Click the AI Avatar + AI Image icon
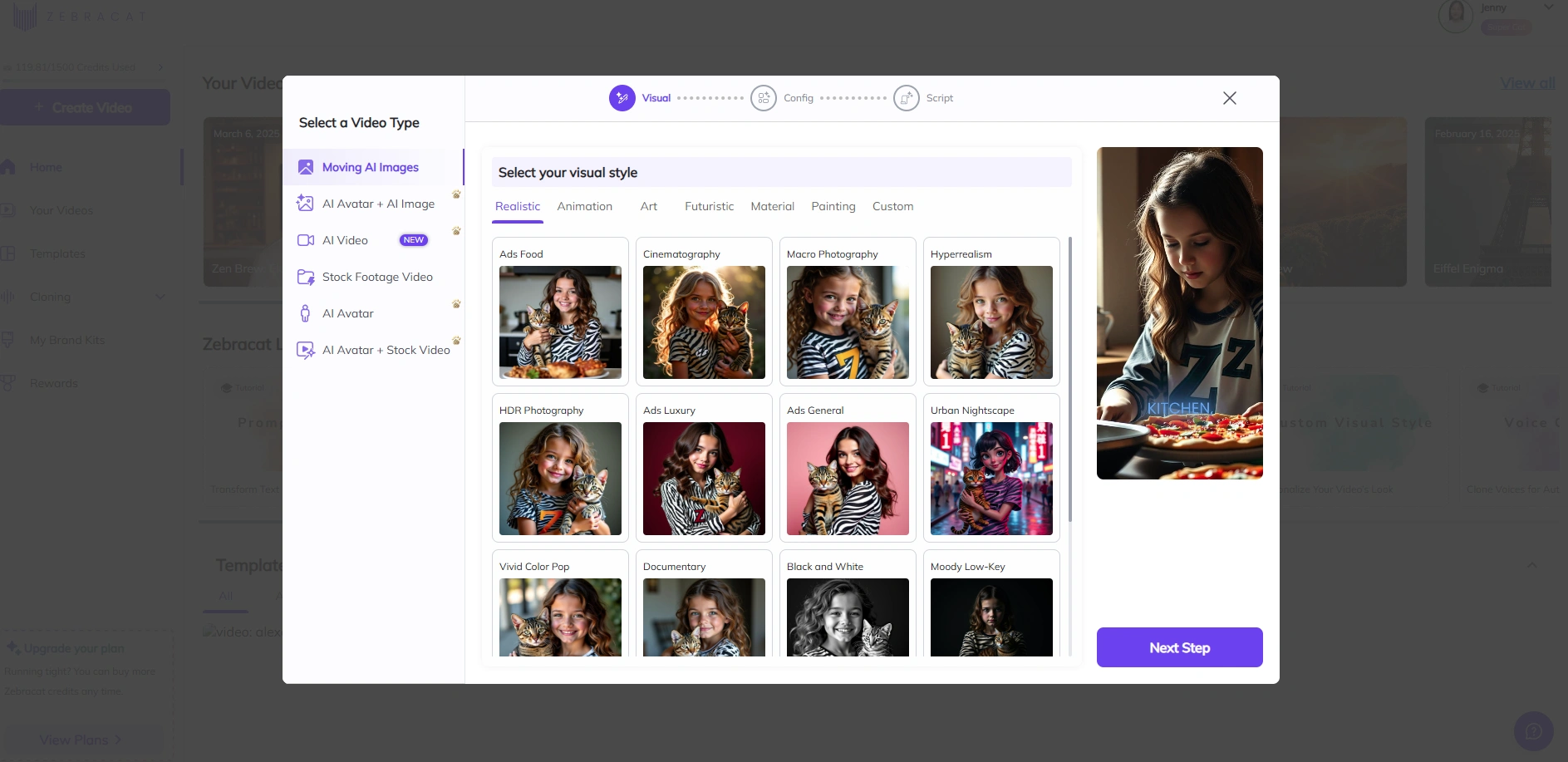Viewport: 1568px width, 762px height. (306, 204)
